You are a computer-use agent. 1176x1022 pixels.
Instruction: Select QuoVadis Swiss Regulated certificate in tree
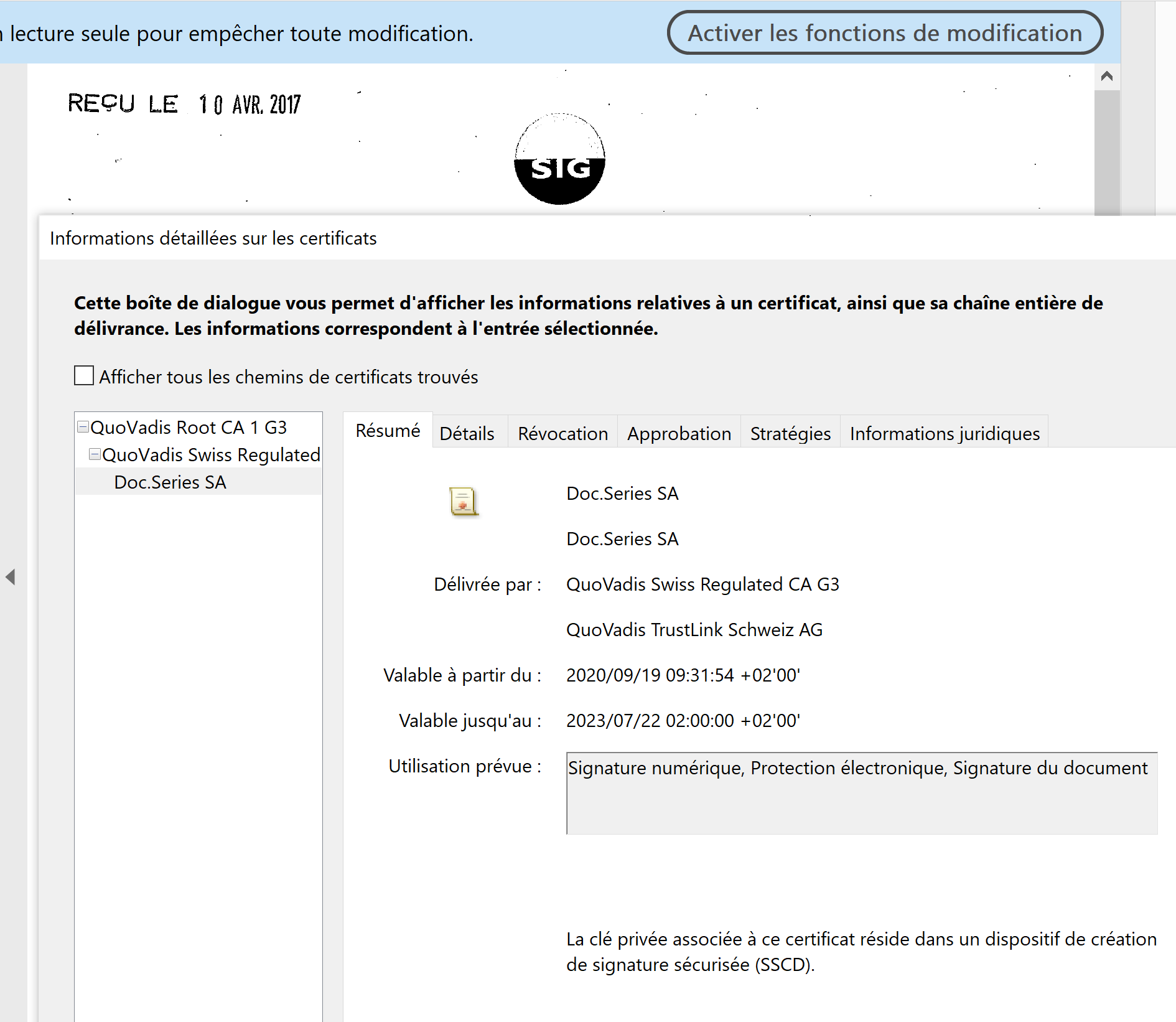click(211, 455)
